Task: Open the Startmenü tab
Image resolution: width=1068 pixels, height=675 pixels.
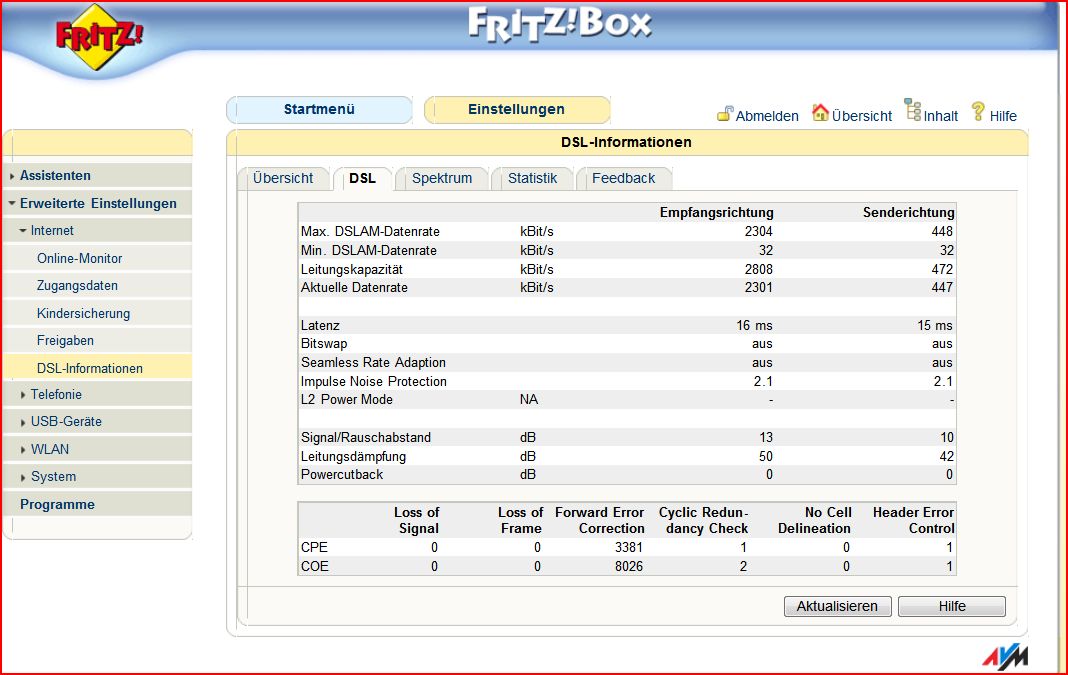Action: (x=319, y=109)
